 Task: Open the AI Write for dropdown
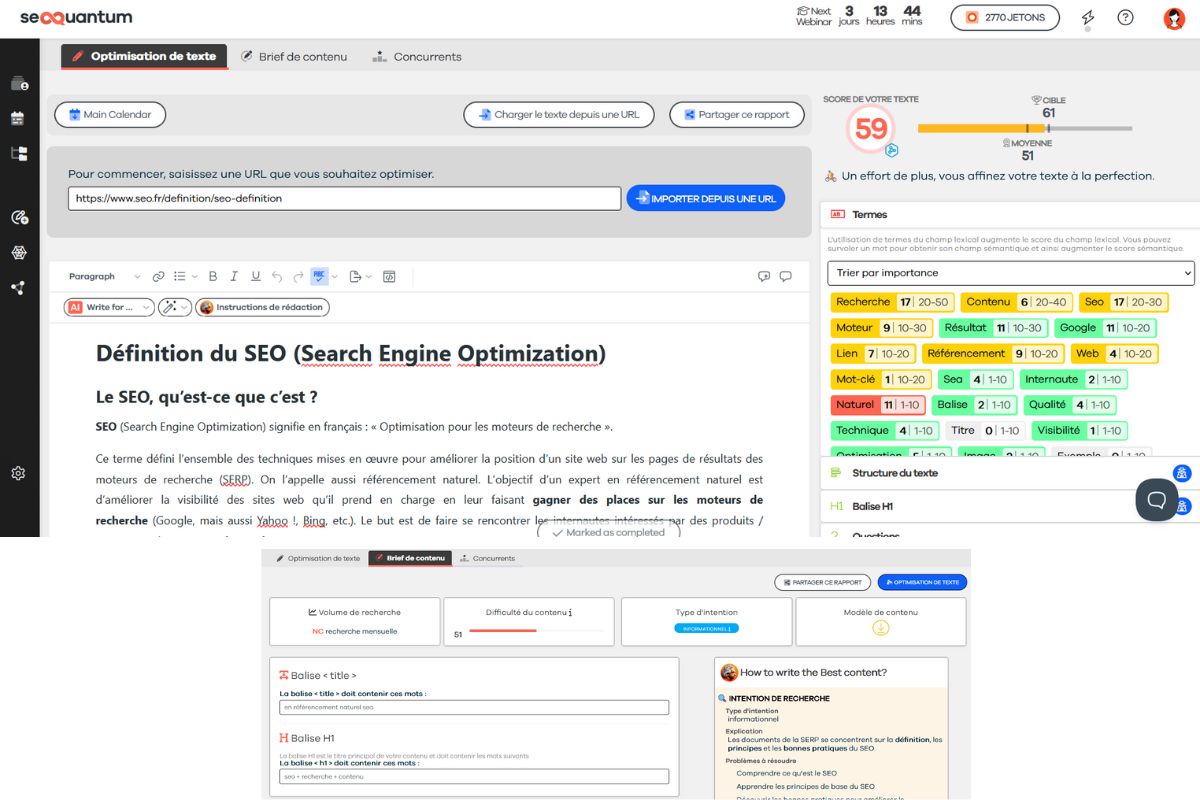pyautogui.click(x=109, y=307)
